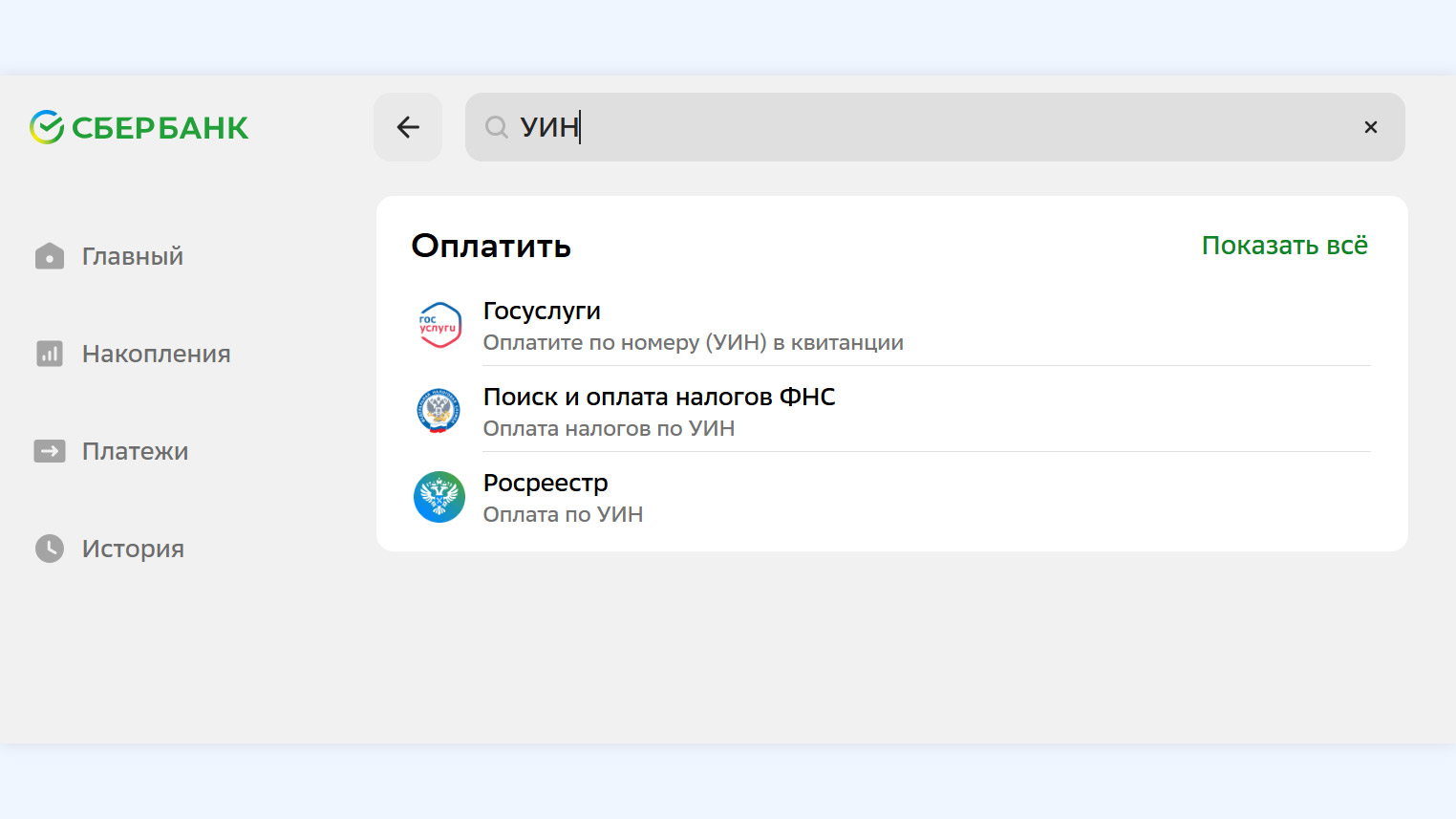Click the Главный home icon
This screenshot has width=1456, height=819.
pyautogui.click(x=50, y=256)
